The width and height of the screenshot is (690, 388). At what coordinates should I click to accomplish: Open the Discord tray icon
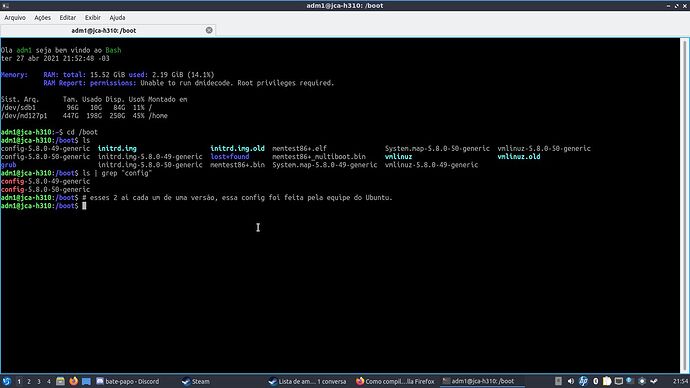642,381
